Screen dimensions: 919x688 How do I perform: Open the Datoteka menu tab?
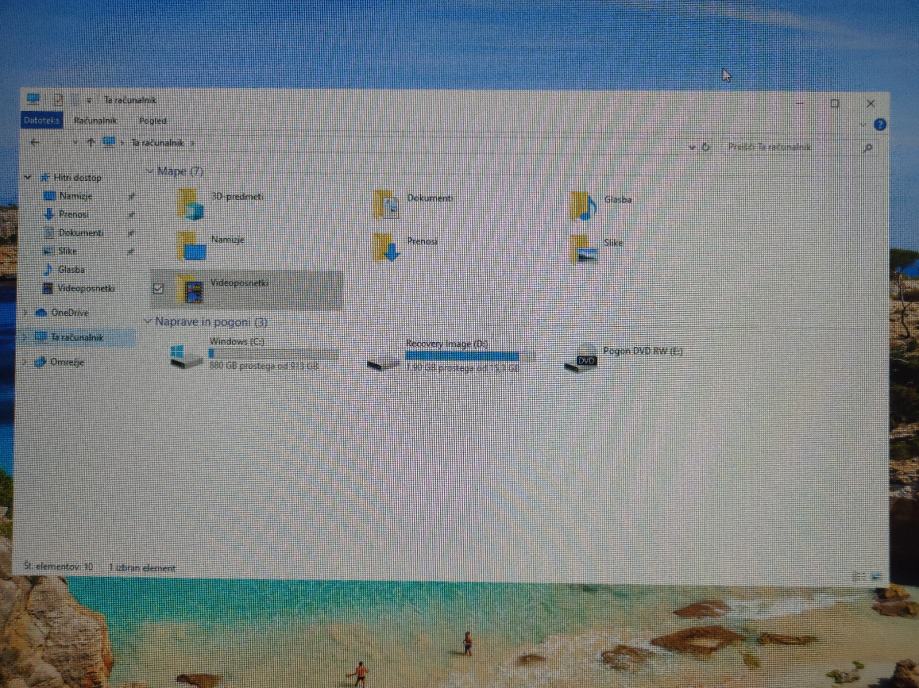click(x=42, y=121)
